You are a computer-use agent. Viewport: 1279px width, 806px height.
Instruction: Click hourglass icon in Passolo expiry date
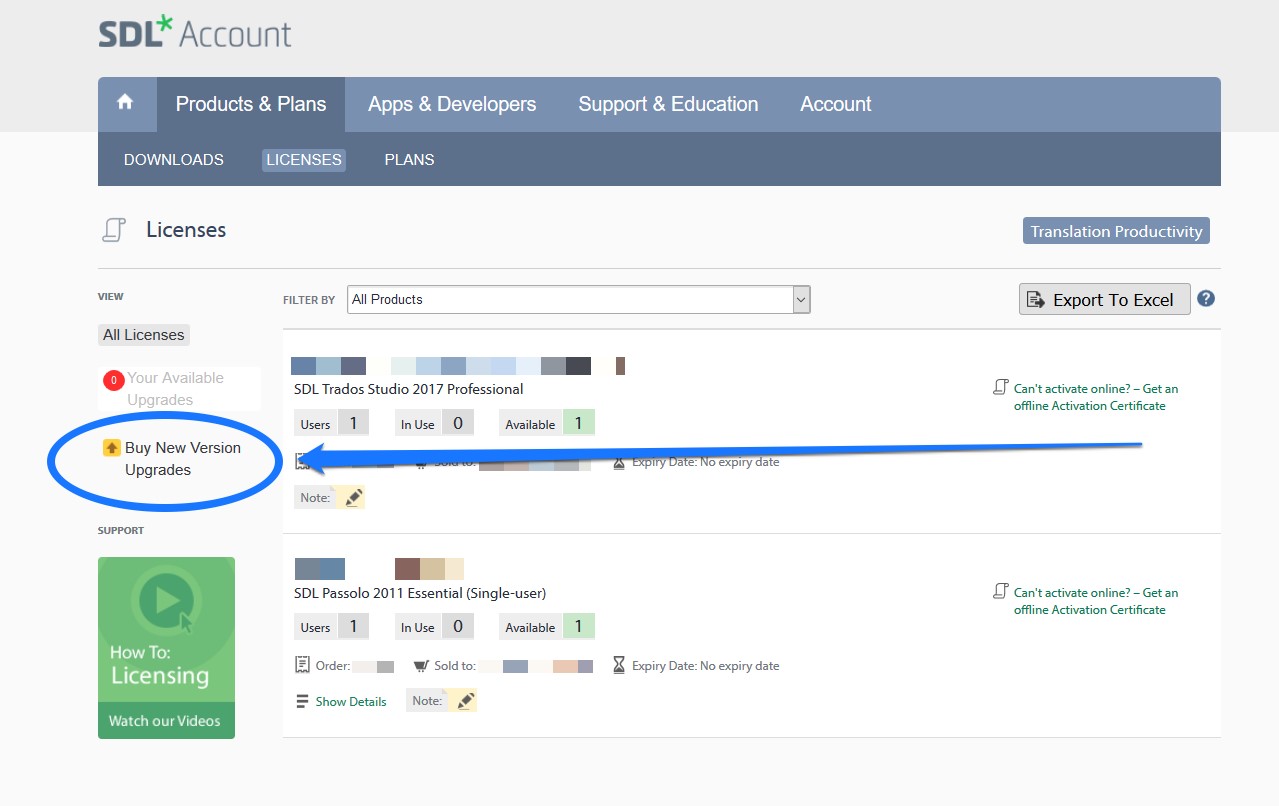619,665
